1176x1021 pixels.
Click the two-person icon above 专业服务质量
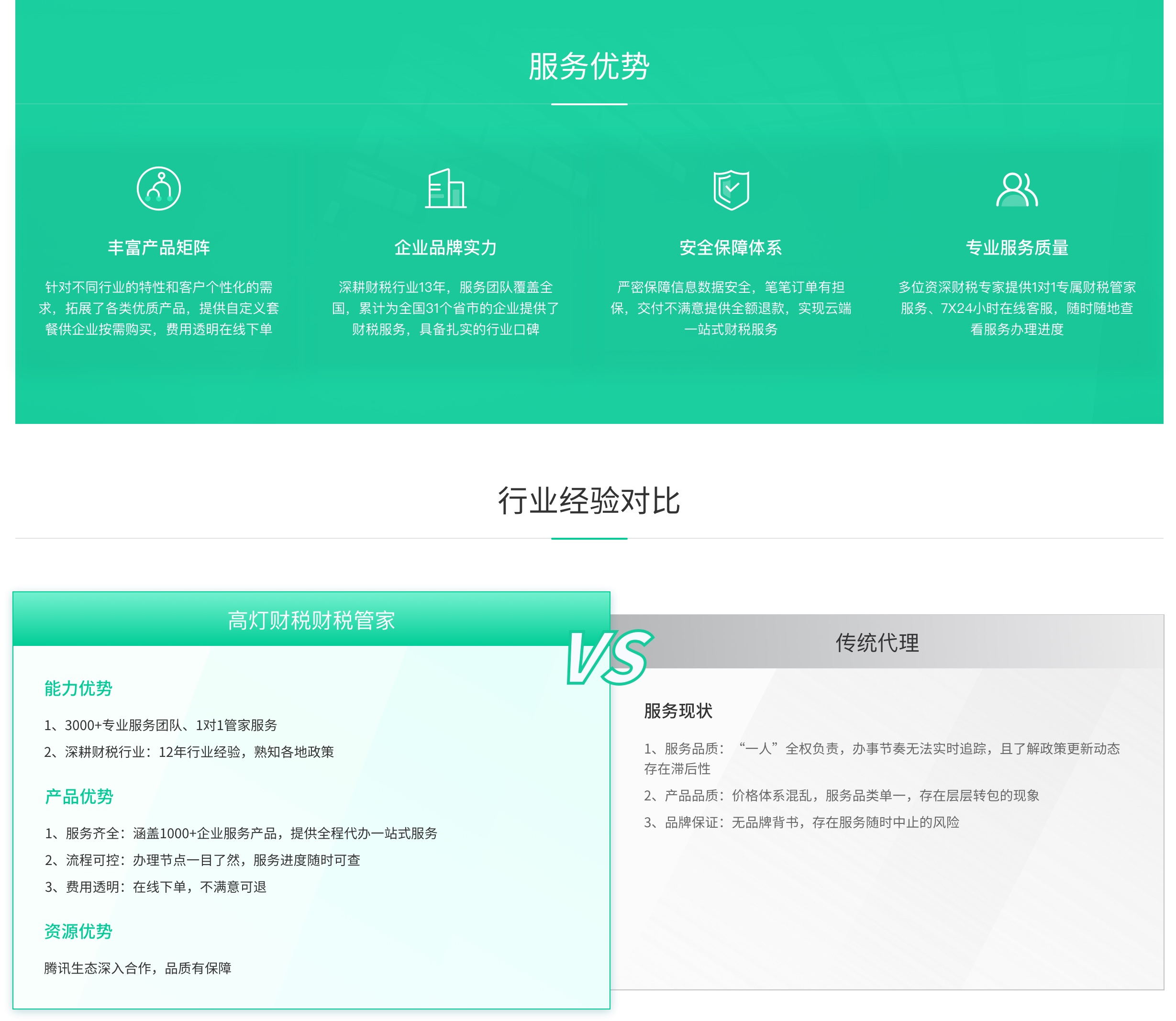[x=1017, y=190]
